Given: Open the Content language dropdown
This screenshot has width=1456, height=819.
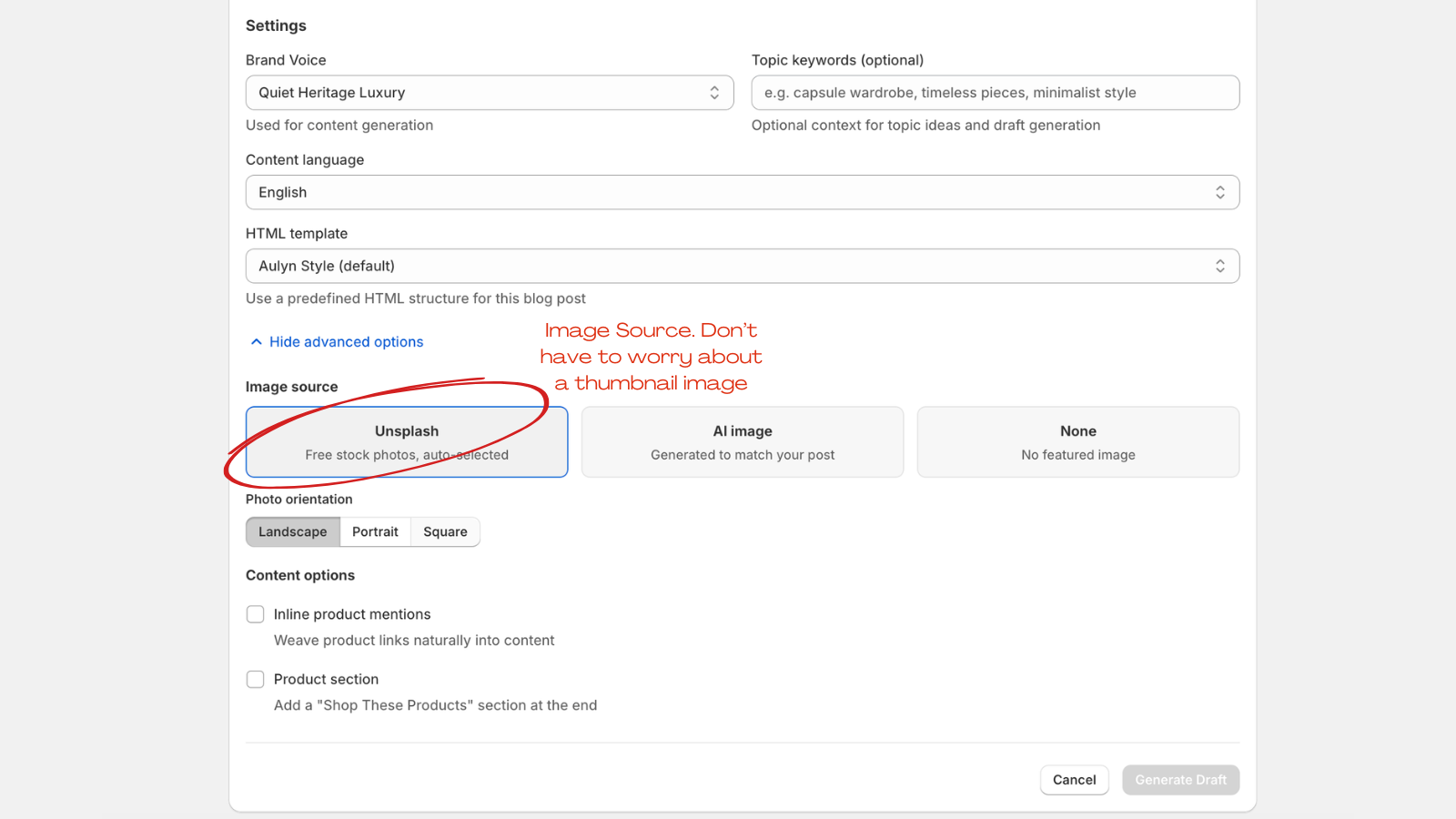Looking at the screenshot, I should 742,192.
